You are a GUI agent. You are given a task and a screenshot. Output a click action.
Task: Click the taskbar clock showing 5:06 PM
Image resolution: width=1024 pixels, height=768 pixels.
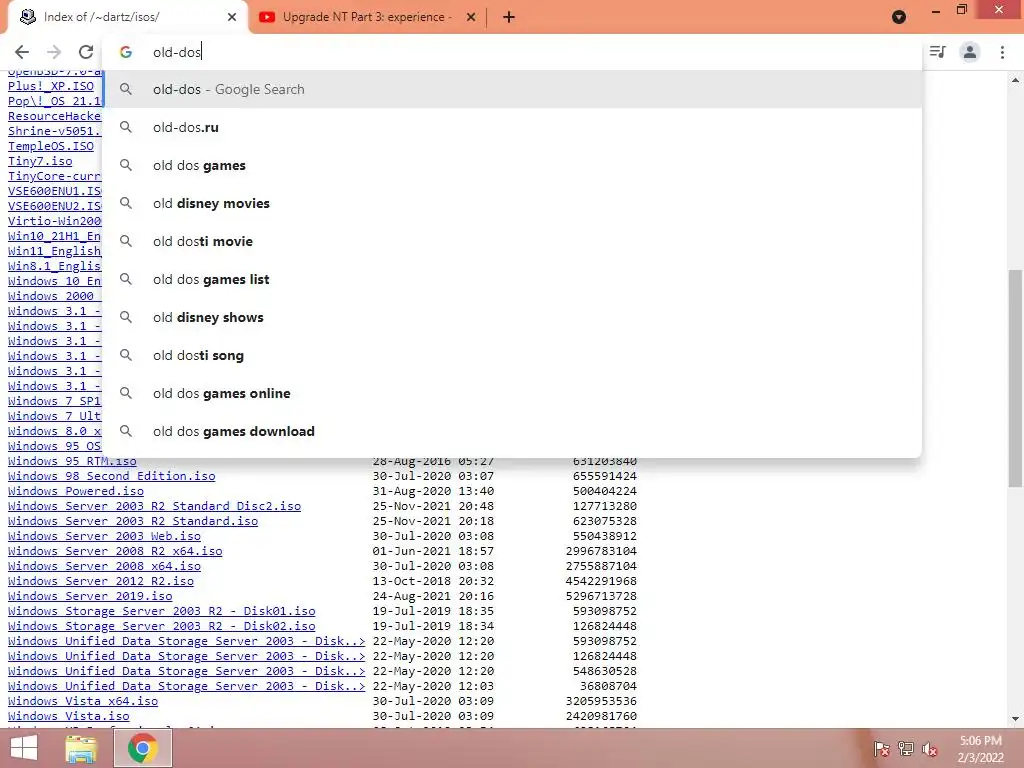tap(980, 749)
